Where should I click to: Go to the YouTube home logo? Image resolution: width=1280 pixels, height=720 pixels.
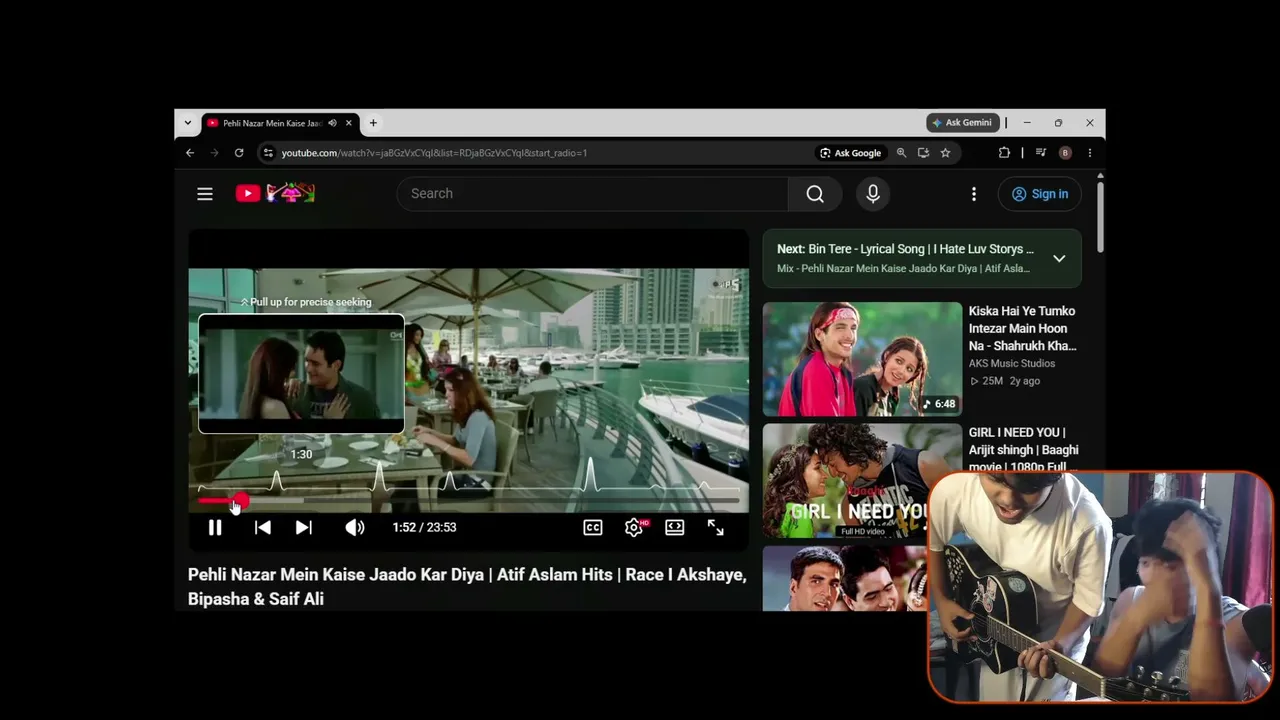tap(275, 193)
